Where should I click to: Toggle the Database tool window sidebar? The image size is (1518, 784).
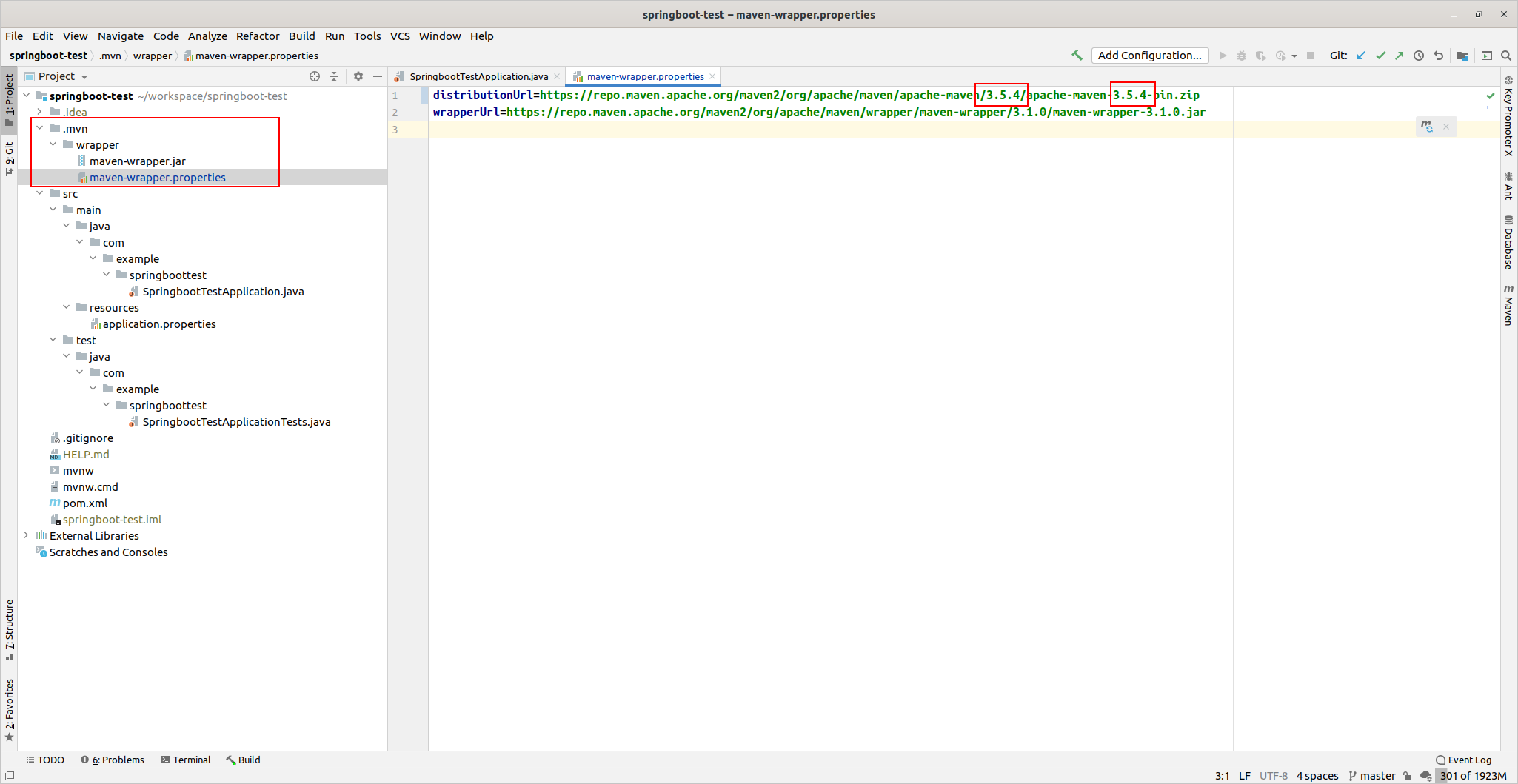point(1508,243)
